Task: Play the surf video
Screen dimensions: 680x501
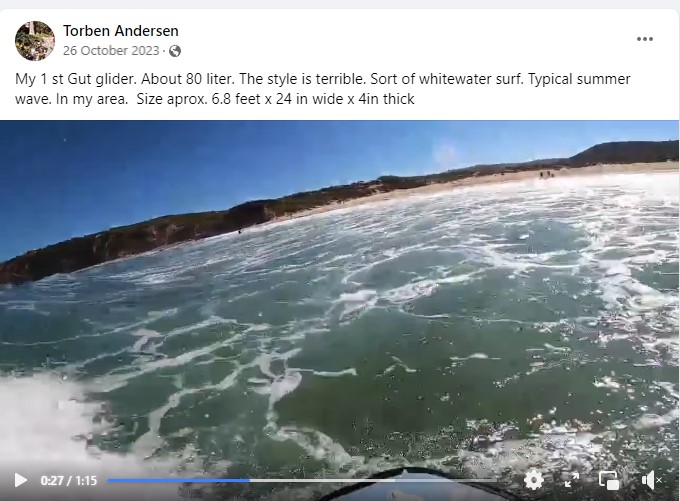Action: coord(20,480)
